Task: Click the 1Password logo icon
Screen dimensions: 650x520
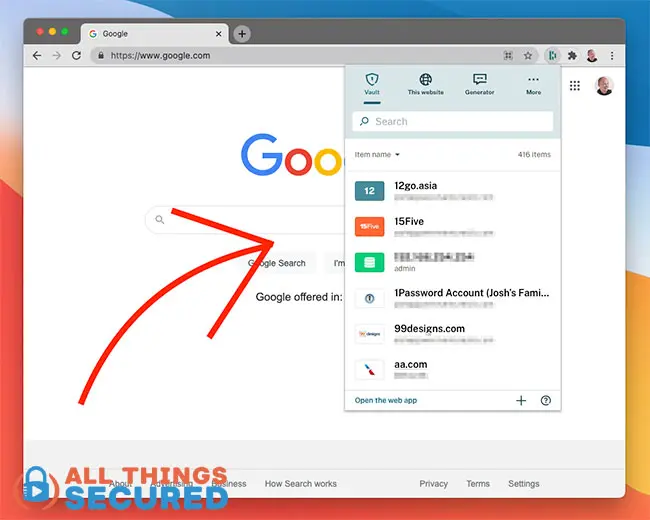Action: coord(369,298)
